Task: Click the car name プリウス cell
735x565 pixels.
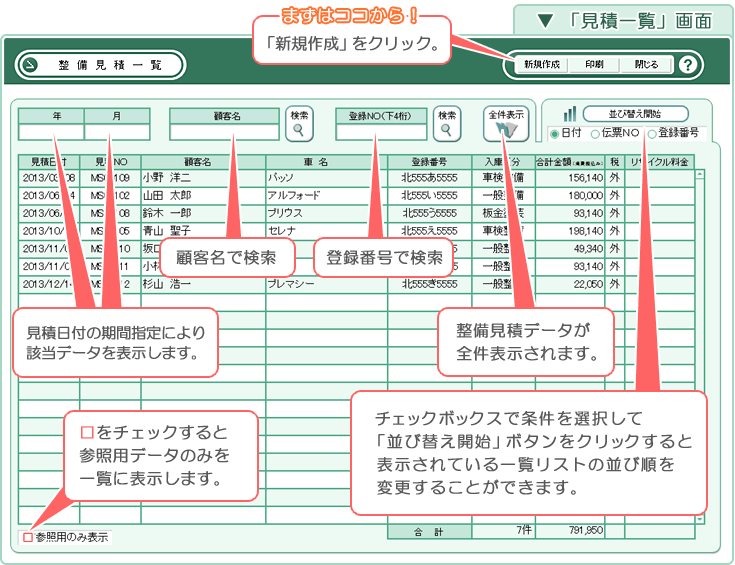Action: pyautogui.click(x=327, y=213)
